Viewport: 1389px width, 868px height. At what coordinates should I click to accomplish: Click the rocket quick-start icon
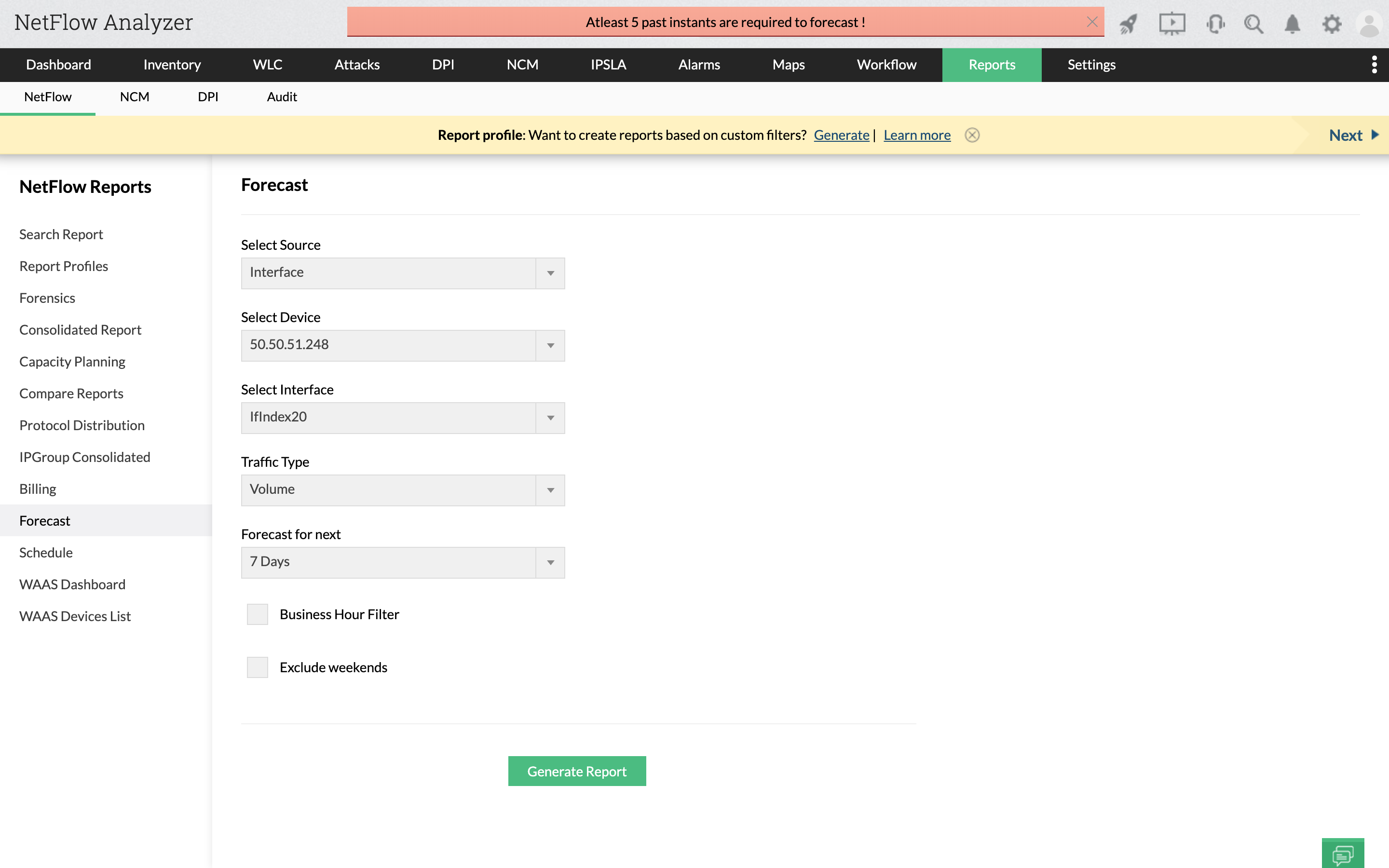[1129, 24]
